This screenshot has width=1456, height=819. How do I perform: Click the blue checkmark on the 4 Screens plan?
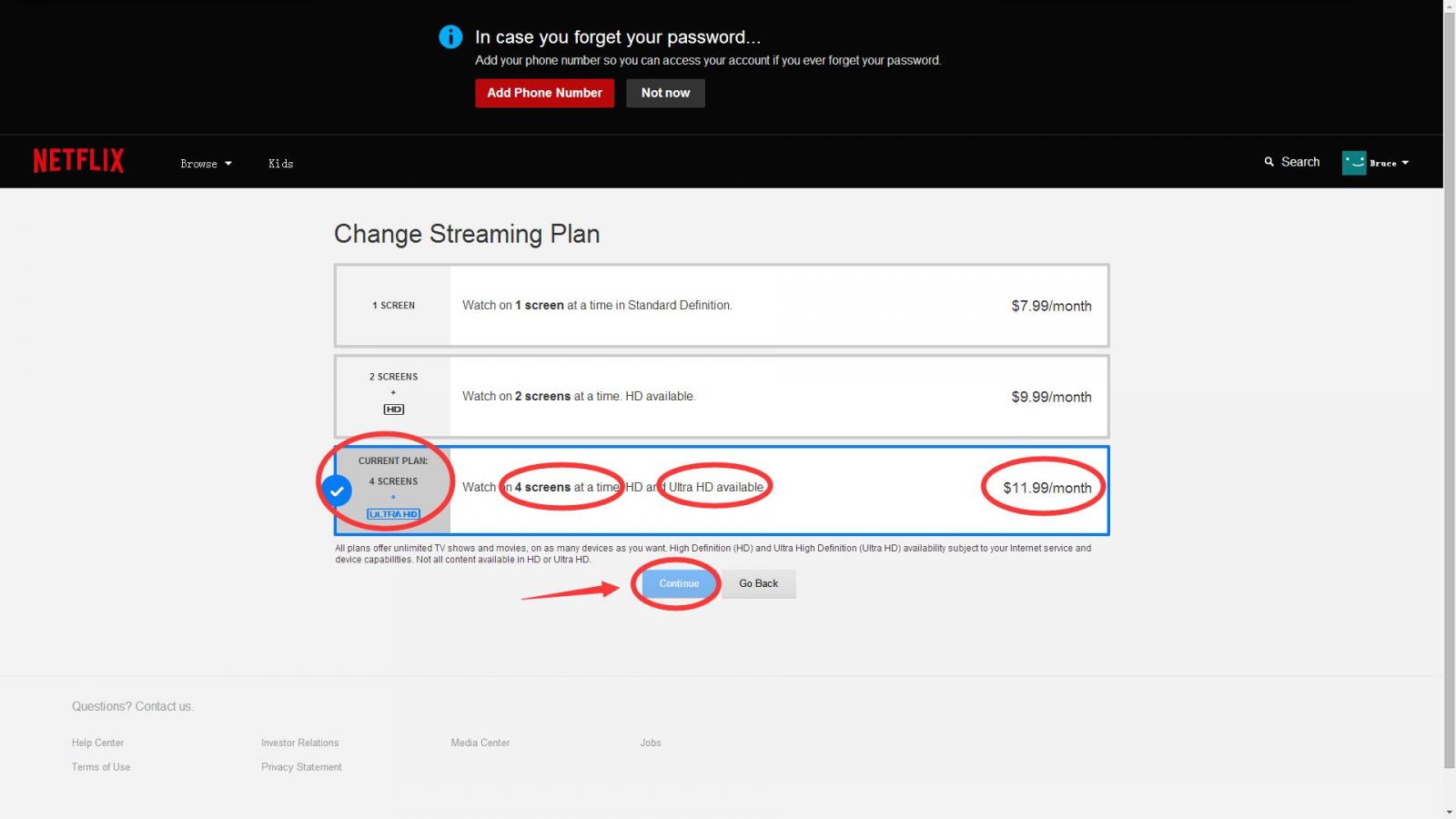tap(337, 491)
